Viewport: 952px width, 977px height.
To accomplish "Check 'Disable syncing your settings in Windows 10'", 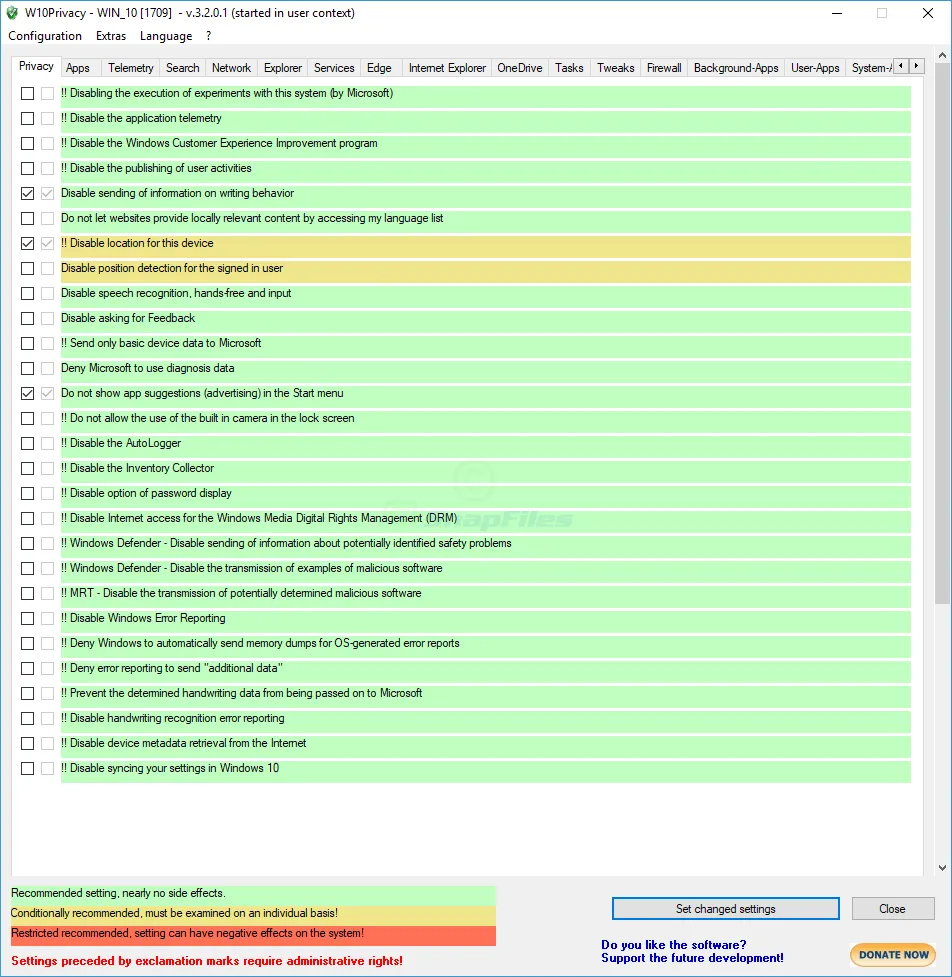I will [27, 768].
